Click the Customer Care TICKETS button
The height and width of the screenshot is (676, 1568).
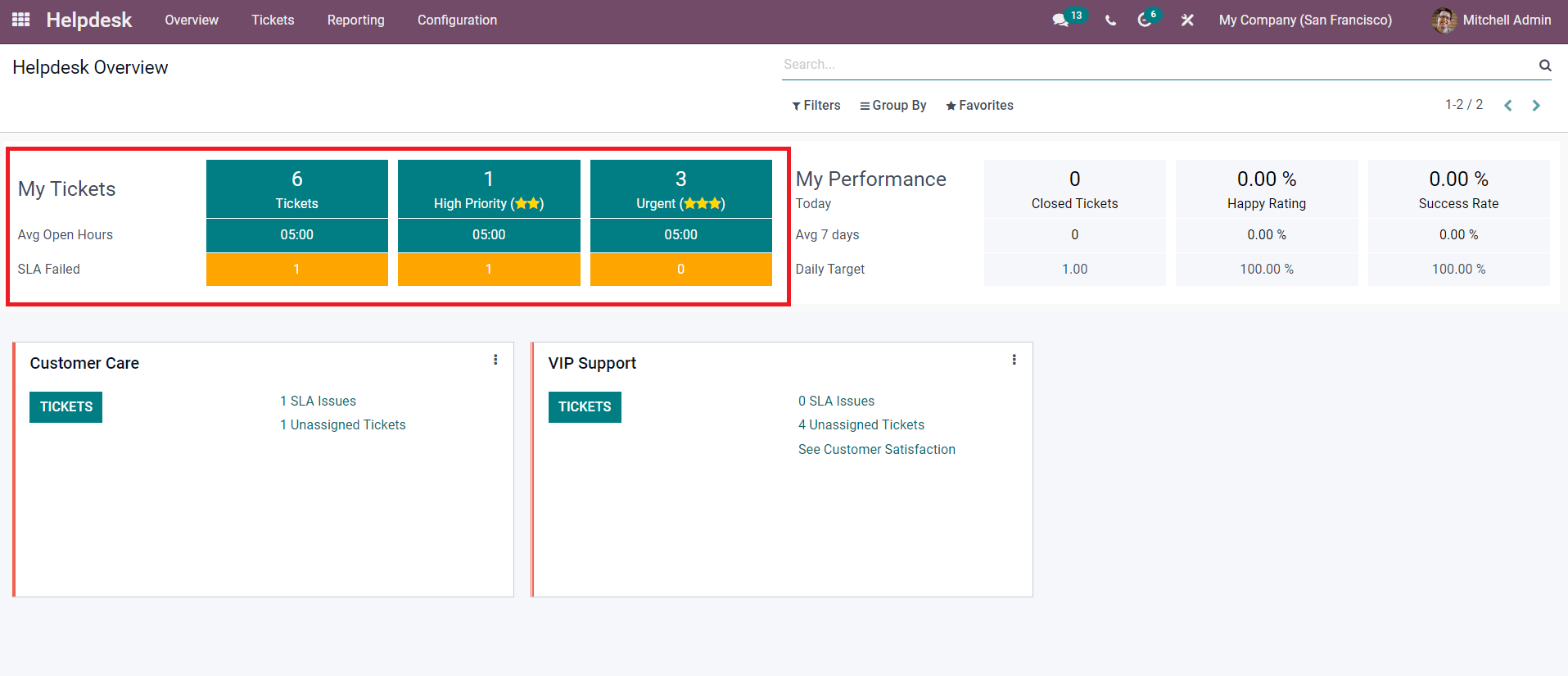click(66, 407)
